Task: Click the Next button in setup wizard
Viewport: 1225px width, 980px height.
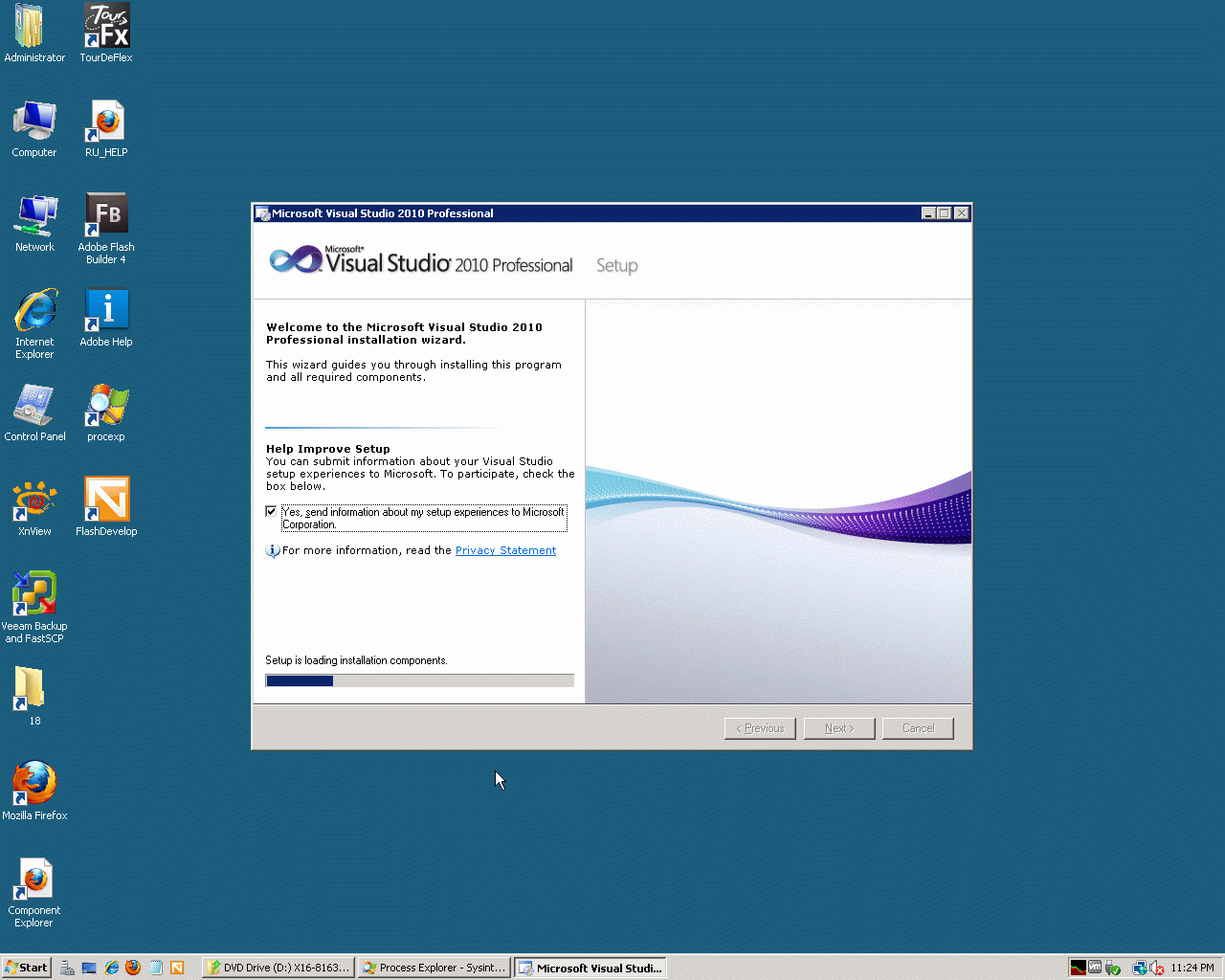Action: (x=839, y=728)
